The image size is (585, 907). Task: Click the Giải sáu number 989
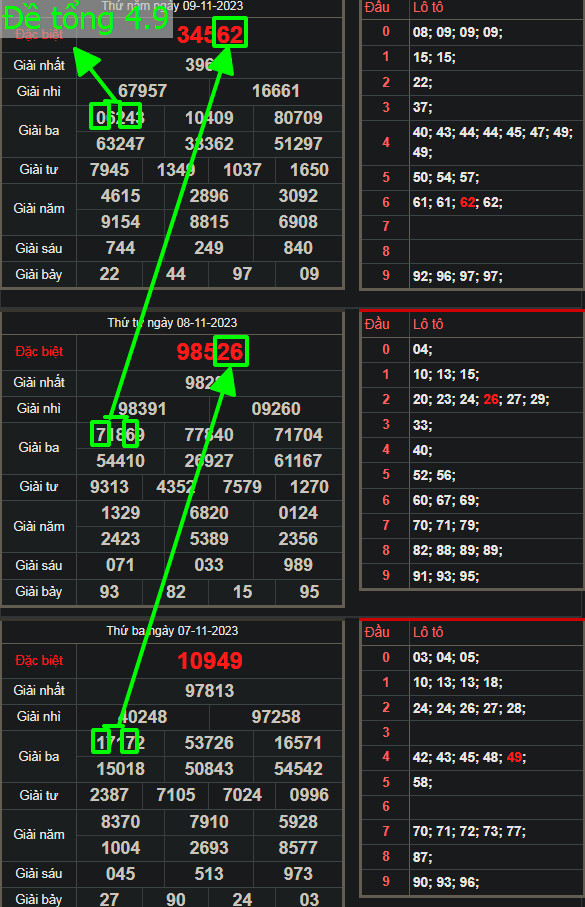298,565
